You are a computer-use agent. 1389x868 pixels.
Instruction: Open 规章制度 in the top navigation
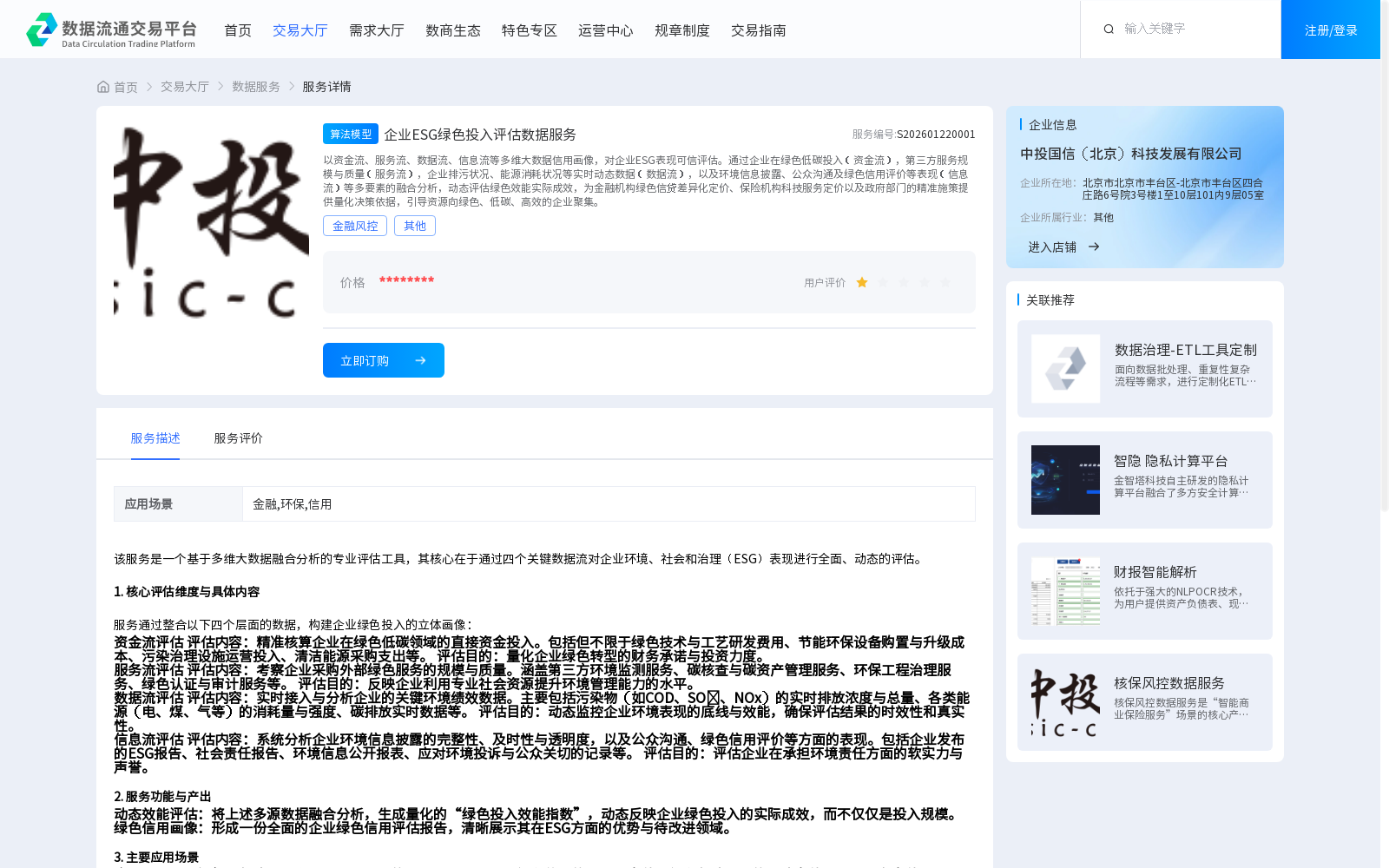click(682, 30)
